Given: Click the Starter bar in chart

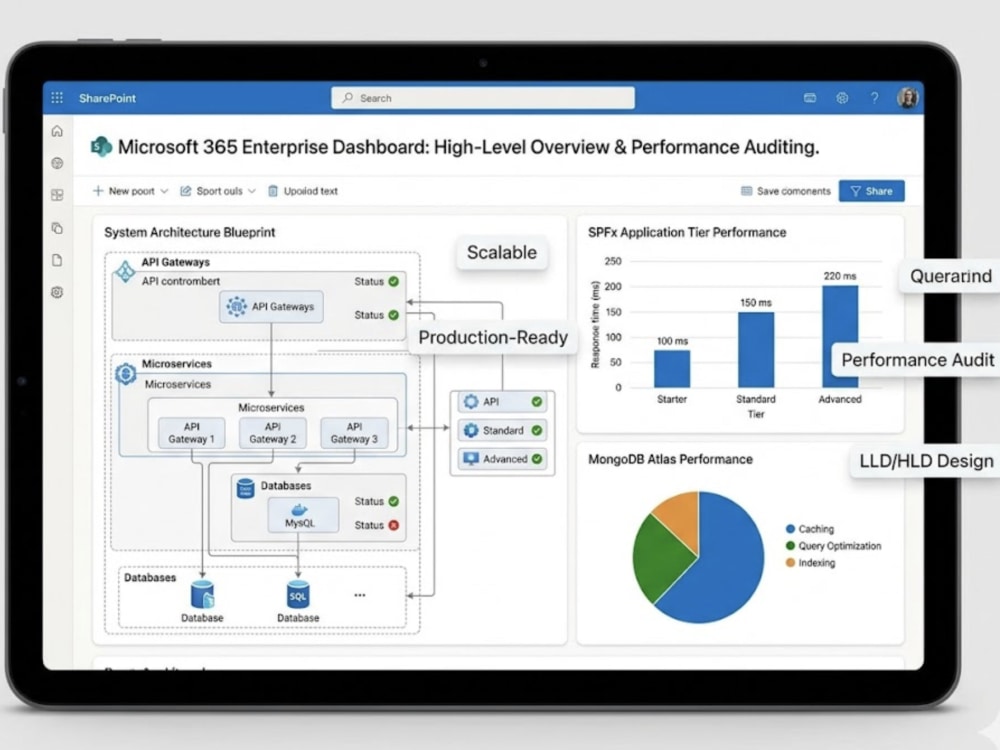Looking at the screenshot, I should coord(672,369).
